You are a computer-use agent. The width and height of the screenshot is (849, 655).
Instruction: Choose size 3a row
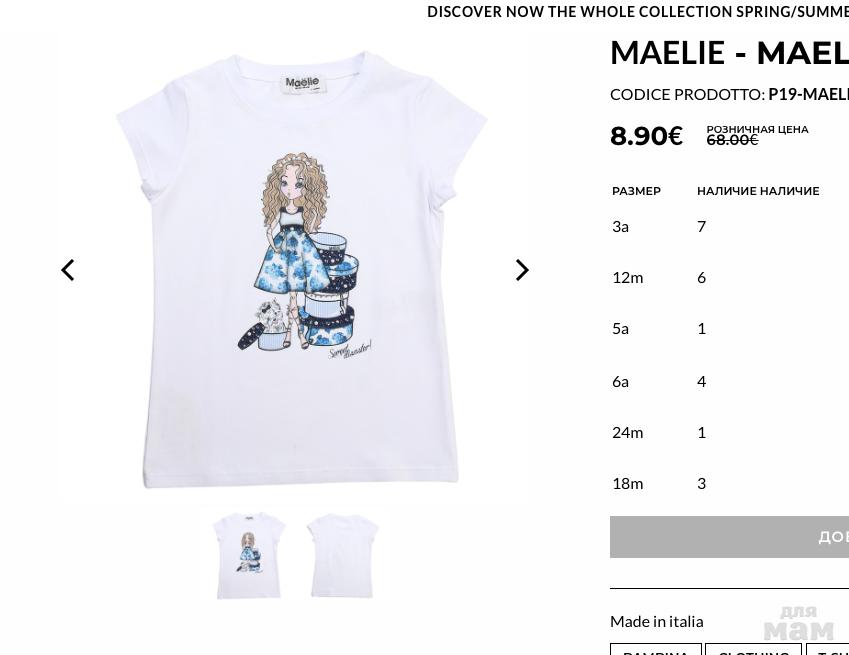pos(730,226)
